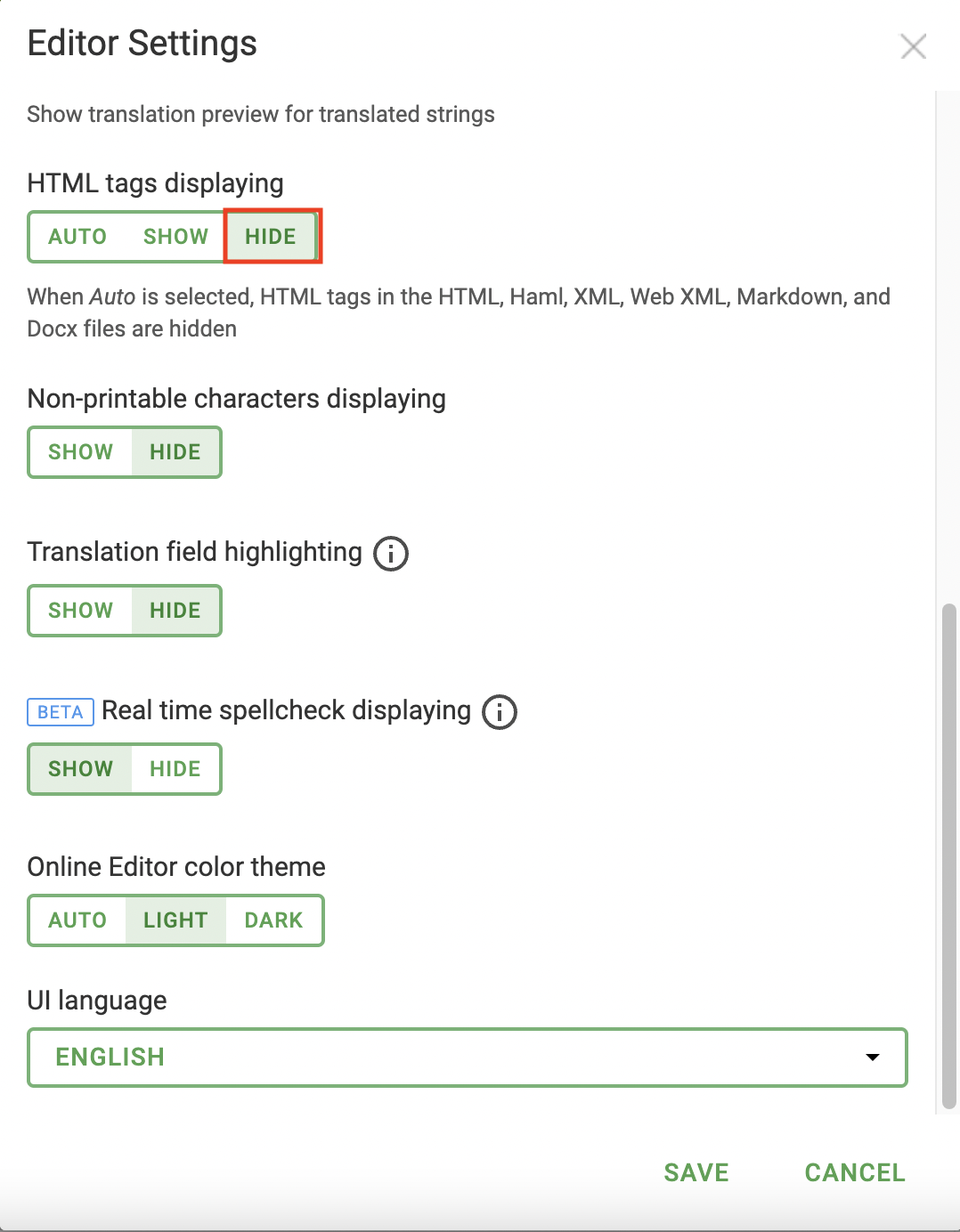This screenshot has width=960, height=1232.
Task: Set HTML tags displaying to Show
Action: [x=175, y=237]
